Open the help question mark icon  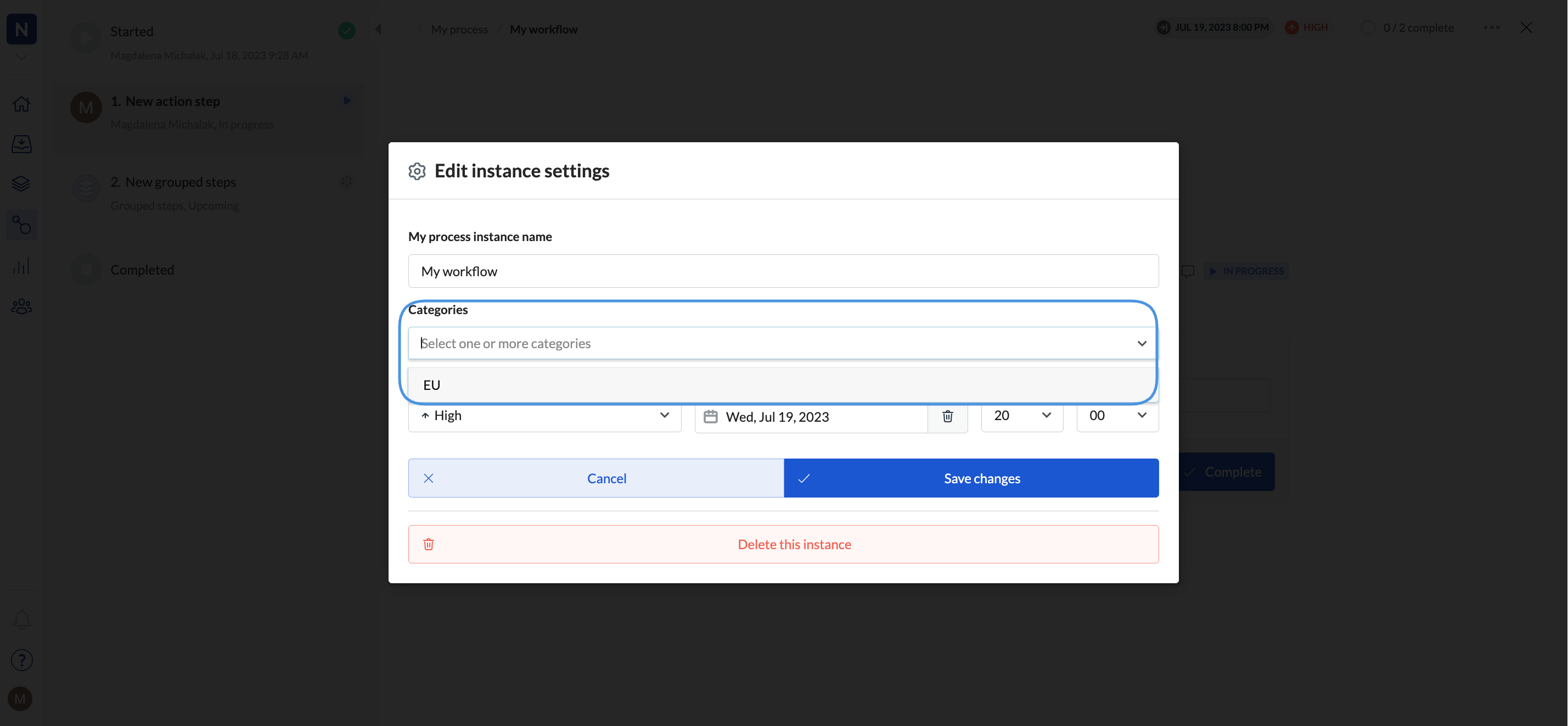tap(21, 660)
